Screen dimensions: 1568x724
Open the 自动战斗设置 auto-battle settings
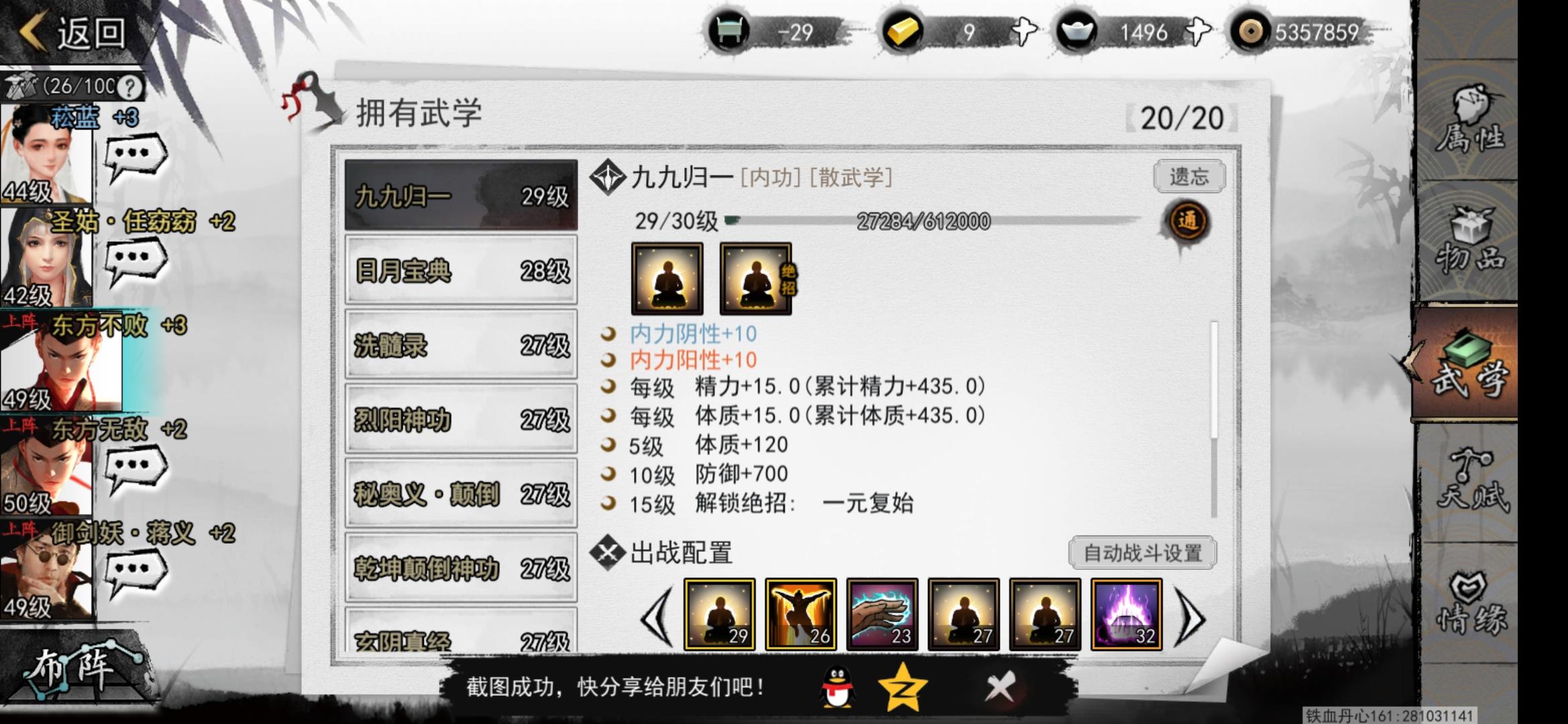(1142, 553)
